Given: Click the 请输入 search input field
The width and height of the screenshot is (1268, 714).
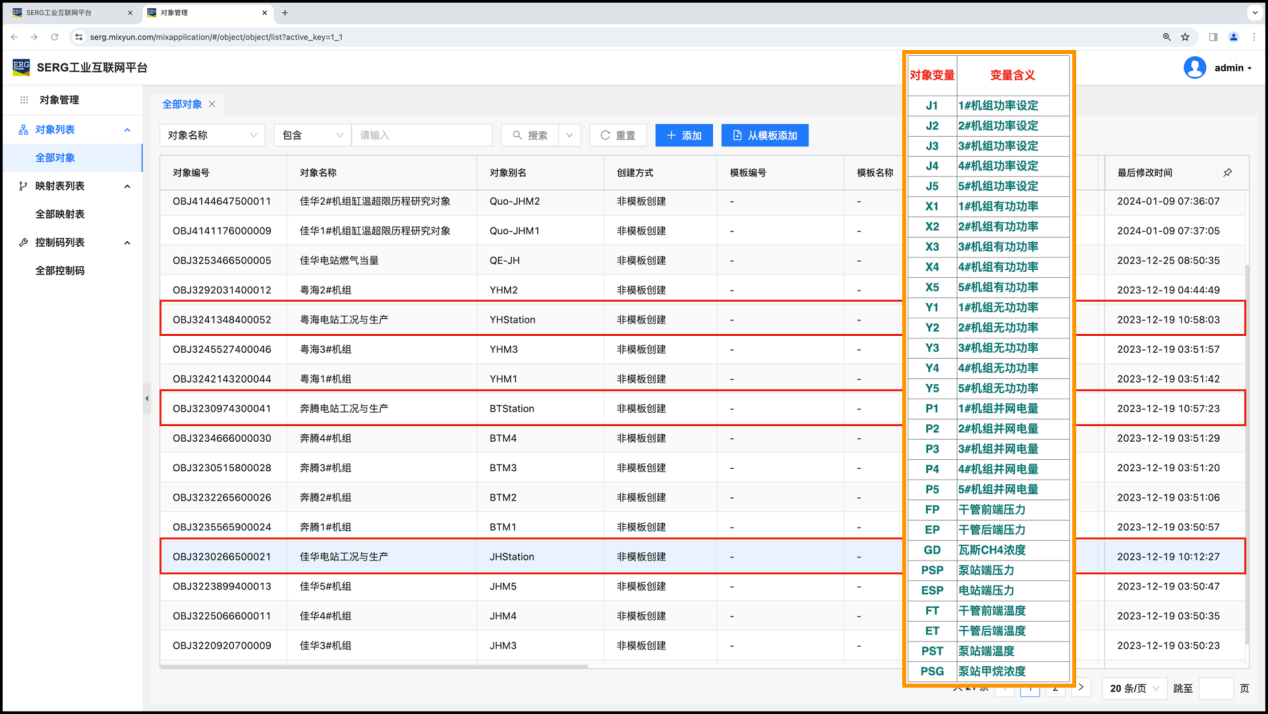Looking at the screenshot, I should pyautogui.click(x=421, y=135).
